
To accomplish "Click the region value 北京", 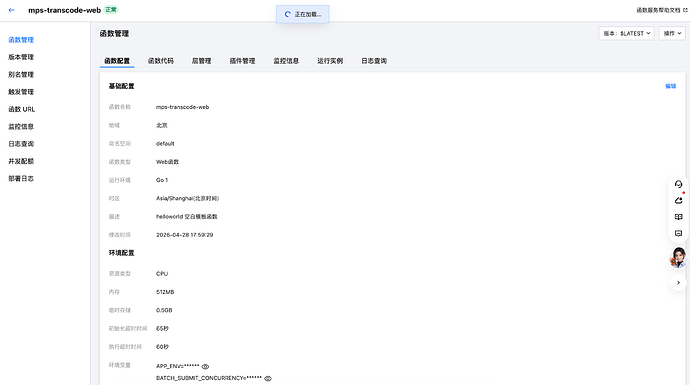I will 161,125.
